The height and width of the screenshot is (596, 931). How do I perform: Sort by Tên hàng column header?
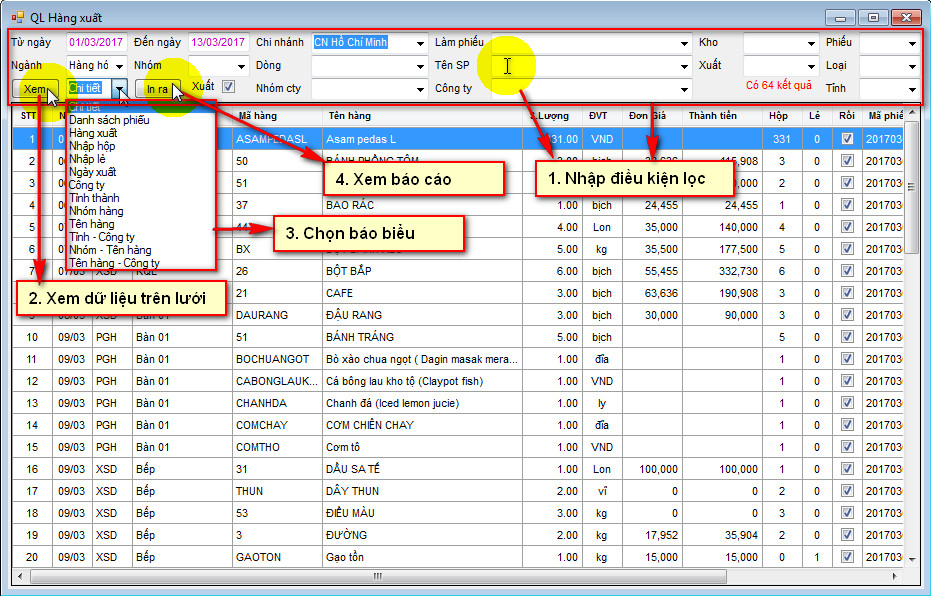point(422,116)
